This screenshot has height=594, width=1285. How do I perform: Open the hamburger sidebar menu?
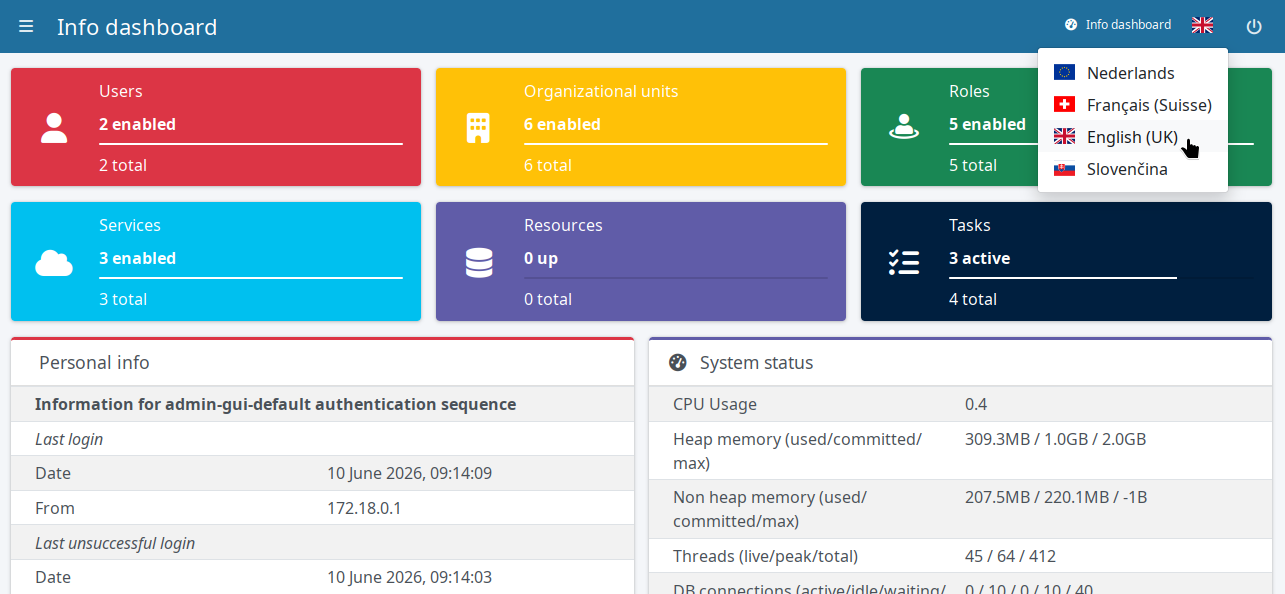[26, 26]
